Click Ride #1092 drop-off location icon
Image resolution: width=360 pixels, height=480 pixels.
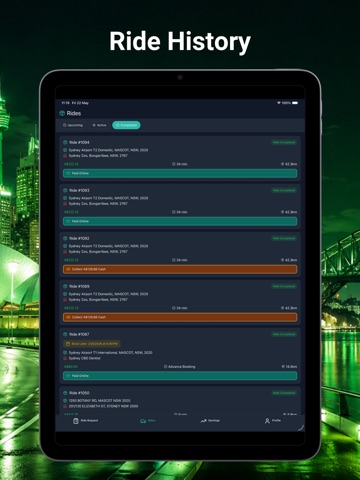[x=65, y=252]
